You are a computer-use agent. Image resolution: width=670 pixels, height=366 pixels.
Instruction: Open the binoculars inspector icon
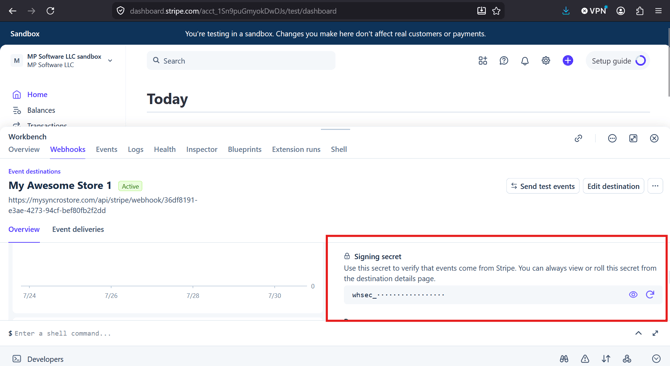click(x=564, y=359)
